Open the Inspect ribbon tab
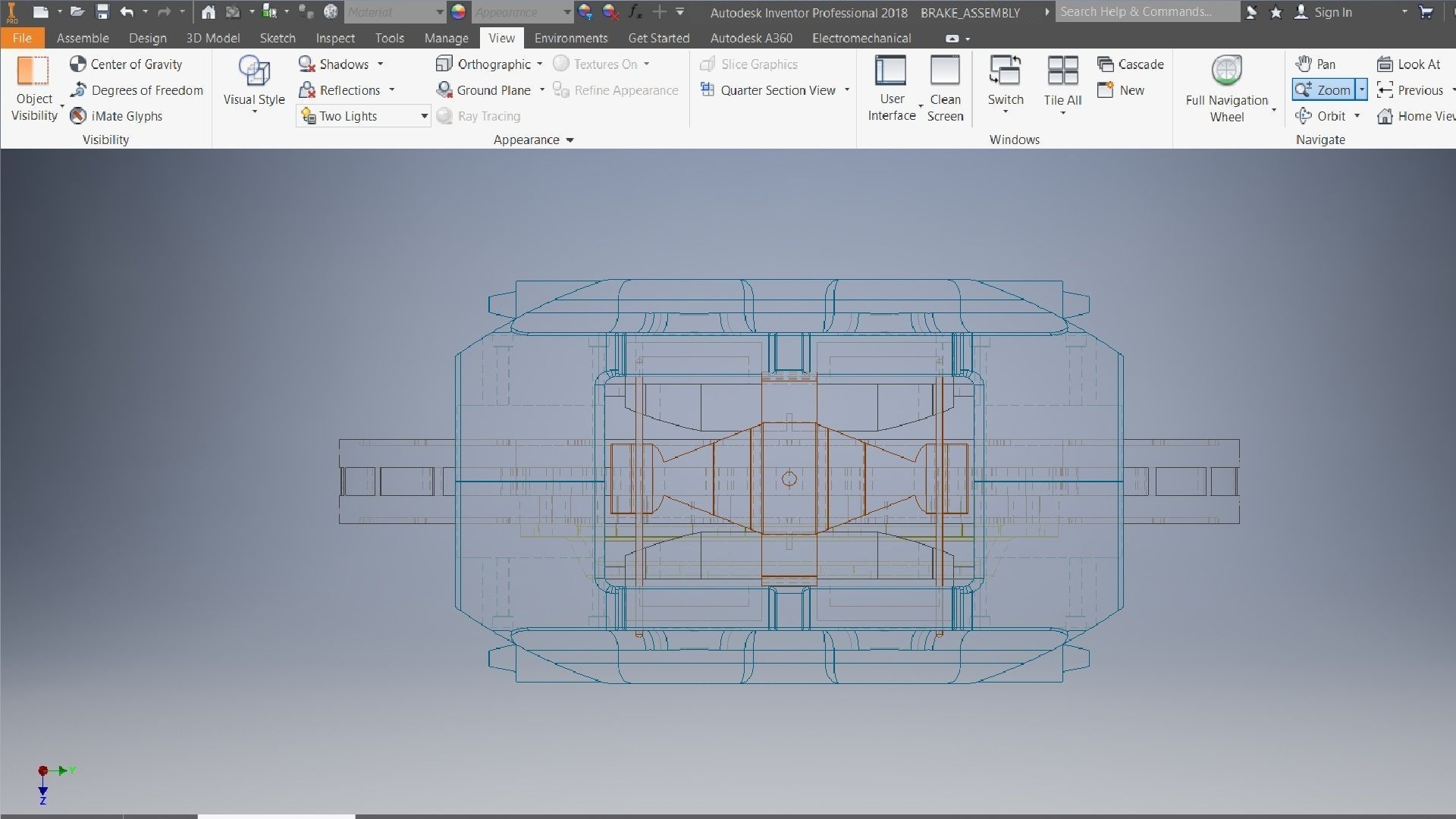The width and height of the screenshot is (1456, 819). point(335,38)
